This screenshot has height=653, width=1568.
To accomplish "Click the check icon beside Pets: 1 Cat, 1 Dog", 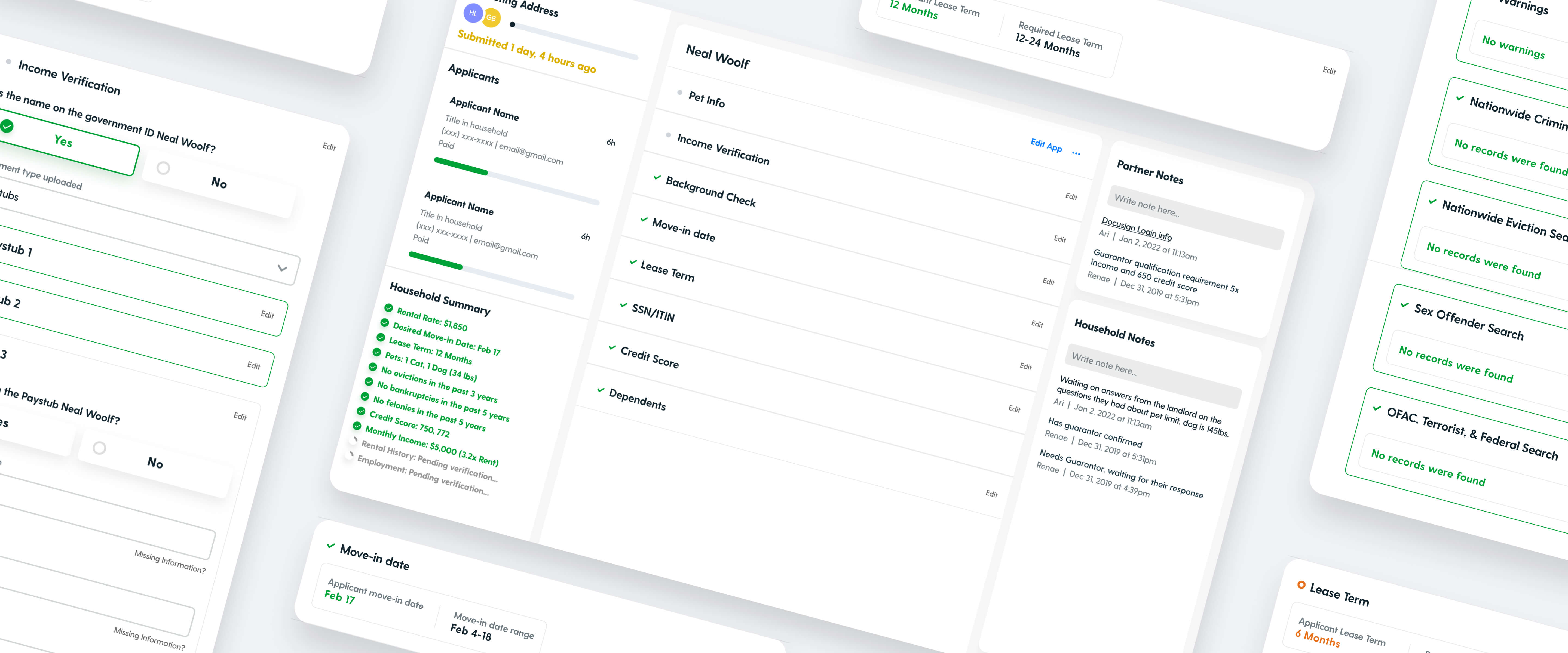I will (377, 352).
